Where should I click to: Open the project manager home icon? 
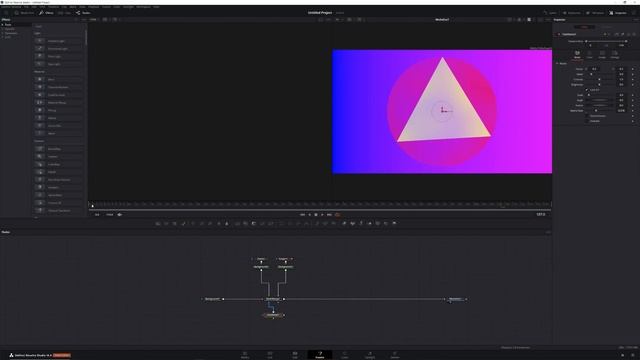click(622, 356)
